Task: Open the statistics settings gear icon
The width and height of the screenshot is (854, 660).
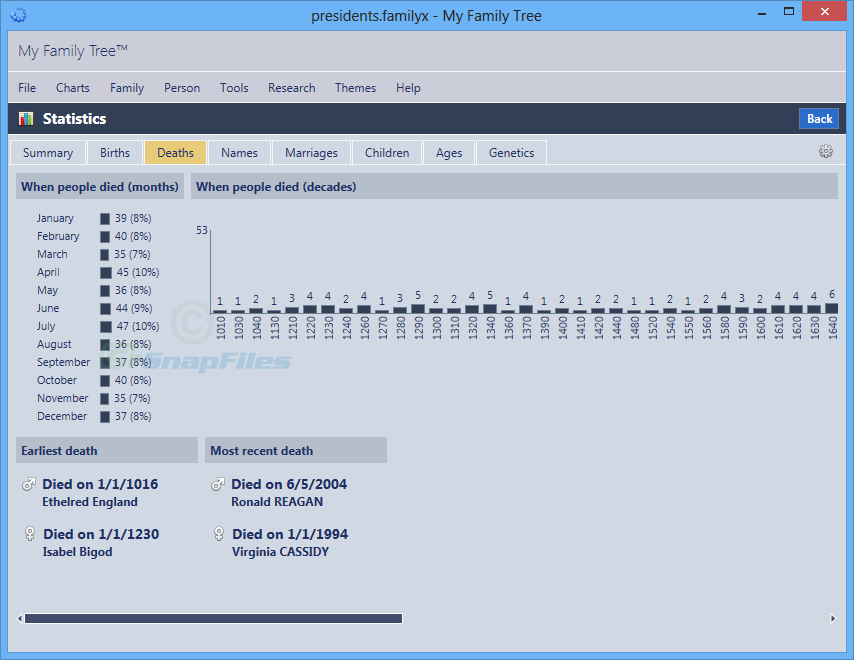Action: pos(826,151)
